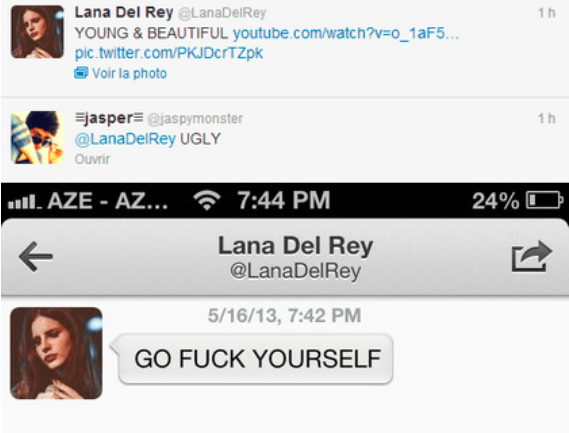Click the jasper display name

click(x=109, y=118)
